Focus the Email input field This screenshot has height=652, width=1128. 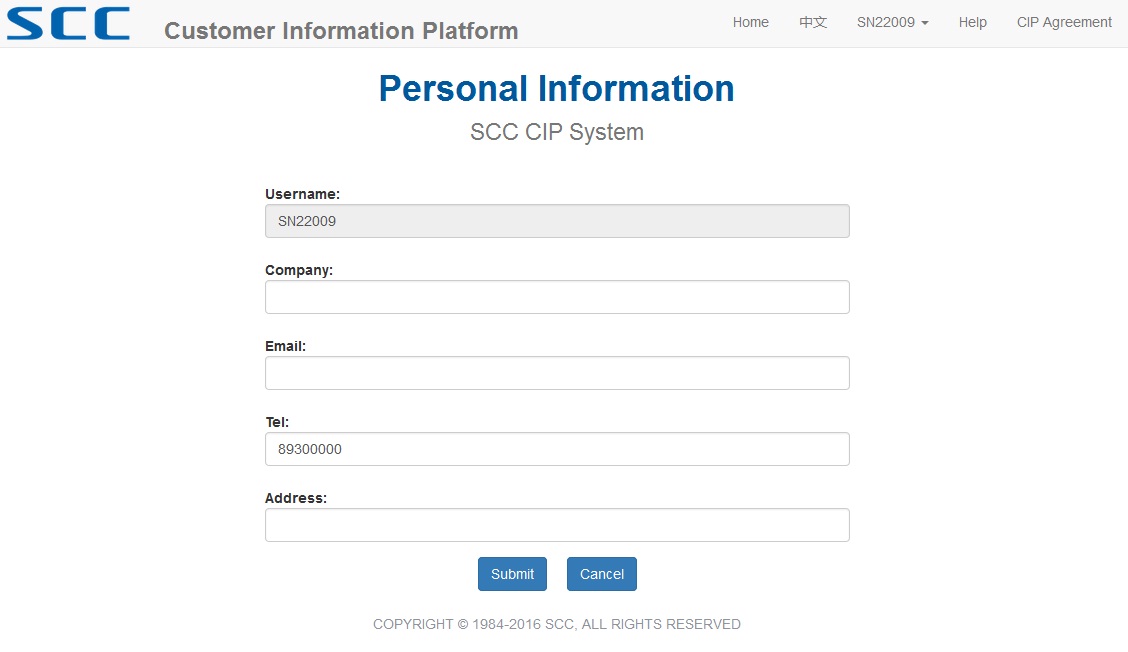(x=557, y=373)
